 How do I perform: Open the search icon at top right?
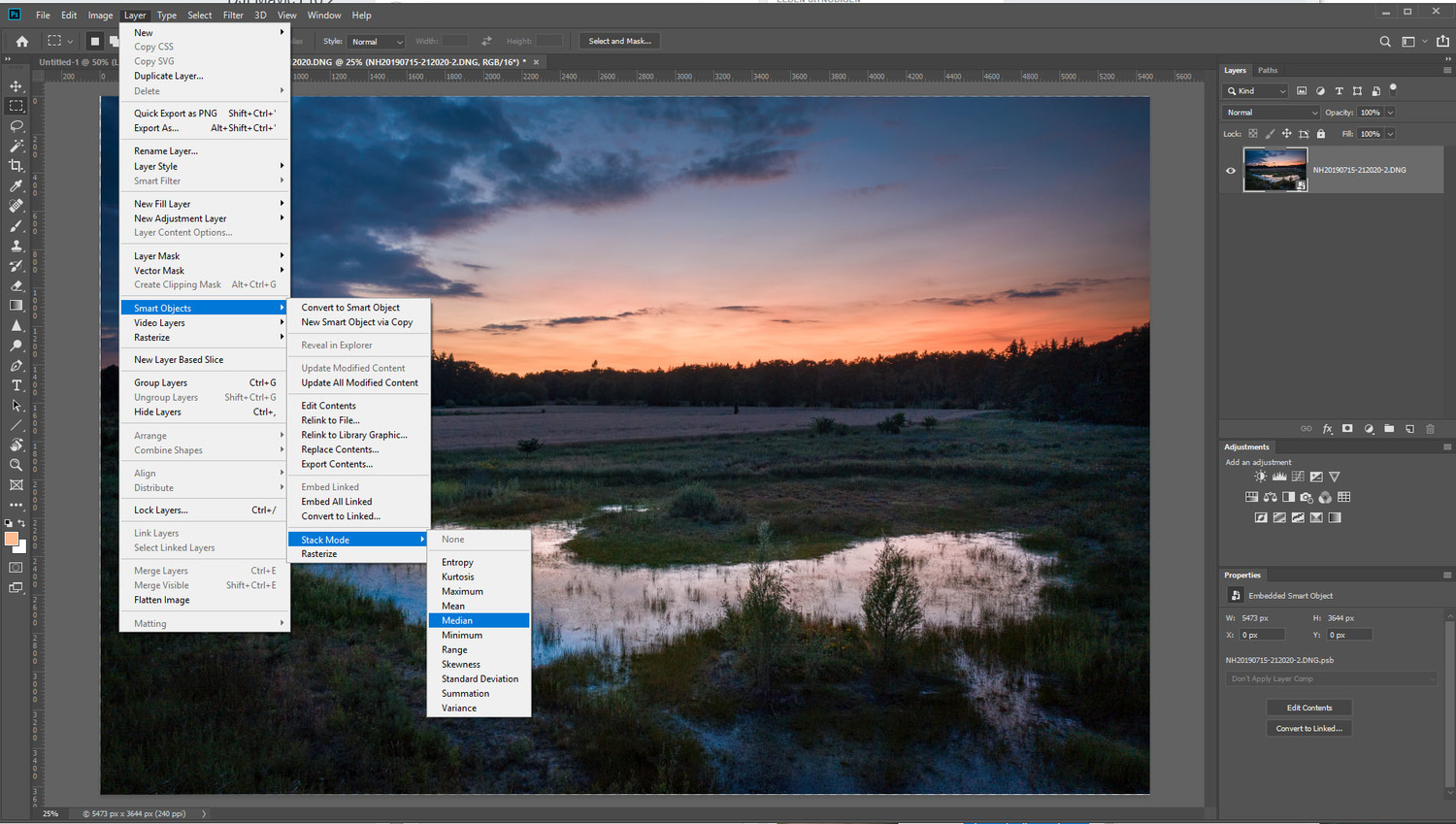click(x=1385, y=42)
